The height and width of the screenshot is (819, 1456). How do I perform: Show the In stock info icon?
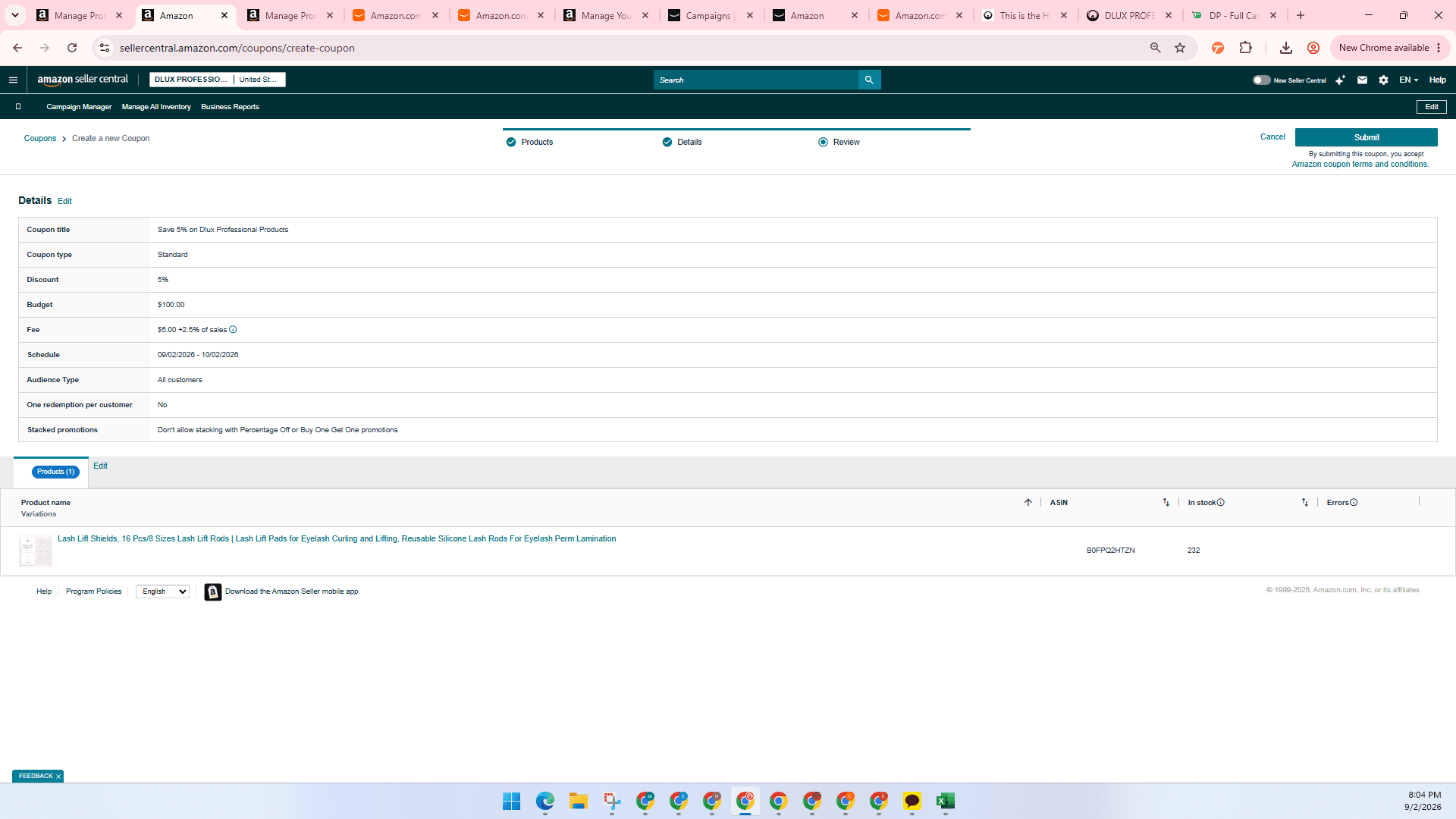[x=1220, y=503]
